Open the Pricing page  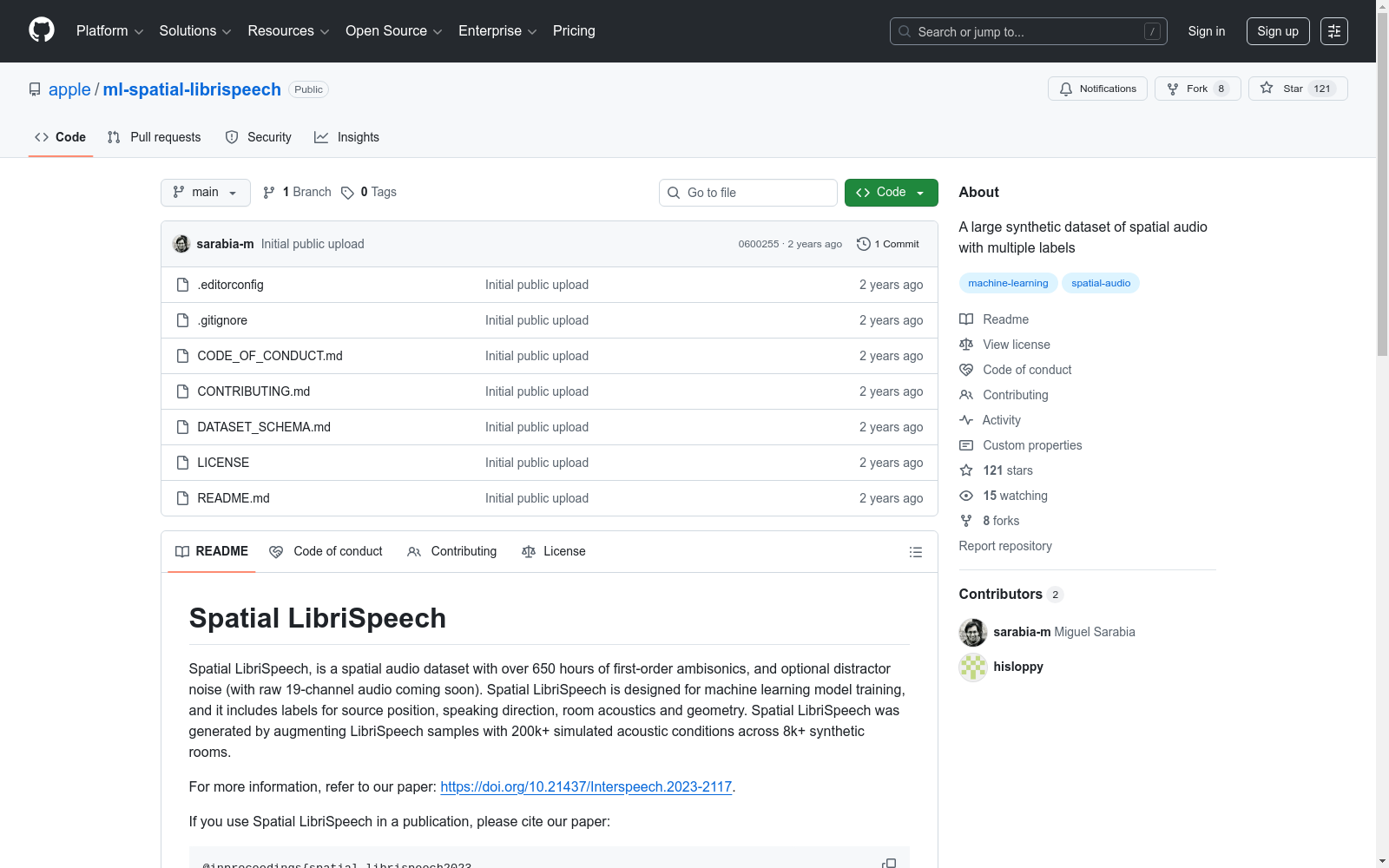[574, 31]
